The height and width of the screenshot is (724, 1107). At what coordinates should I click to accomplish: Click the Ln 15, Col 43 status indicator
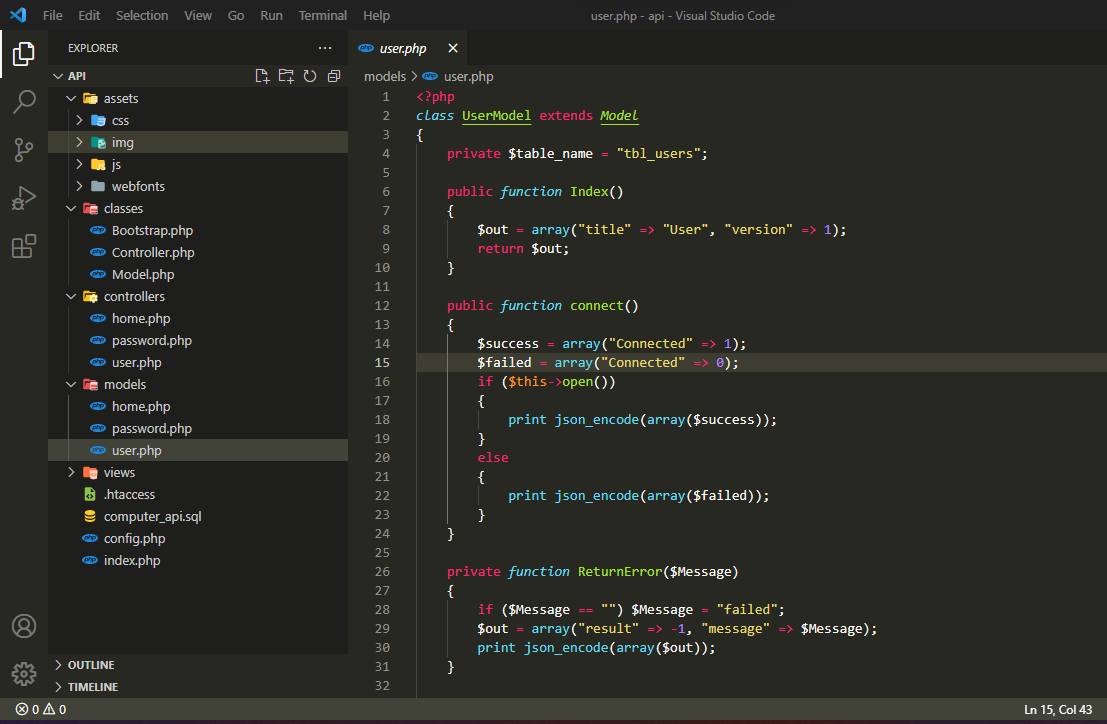[x=1057, y=709]
